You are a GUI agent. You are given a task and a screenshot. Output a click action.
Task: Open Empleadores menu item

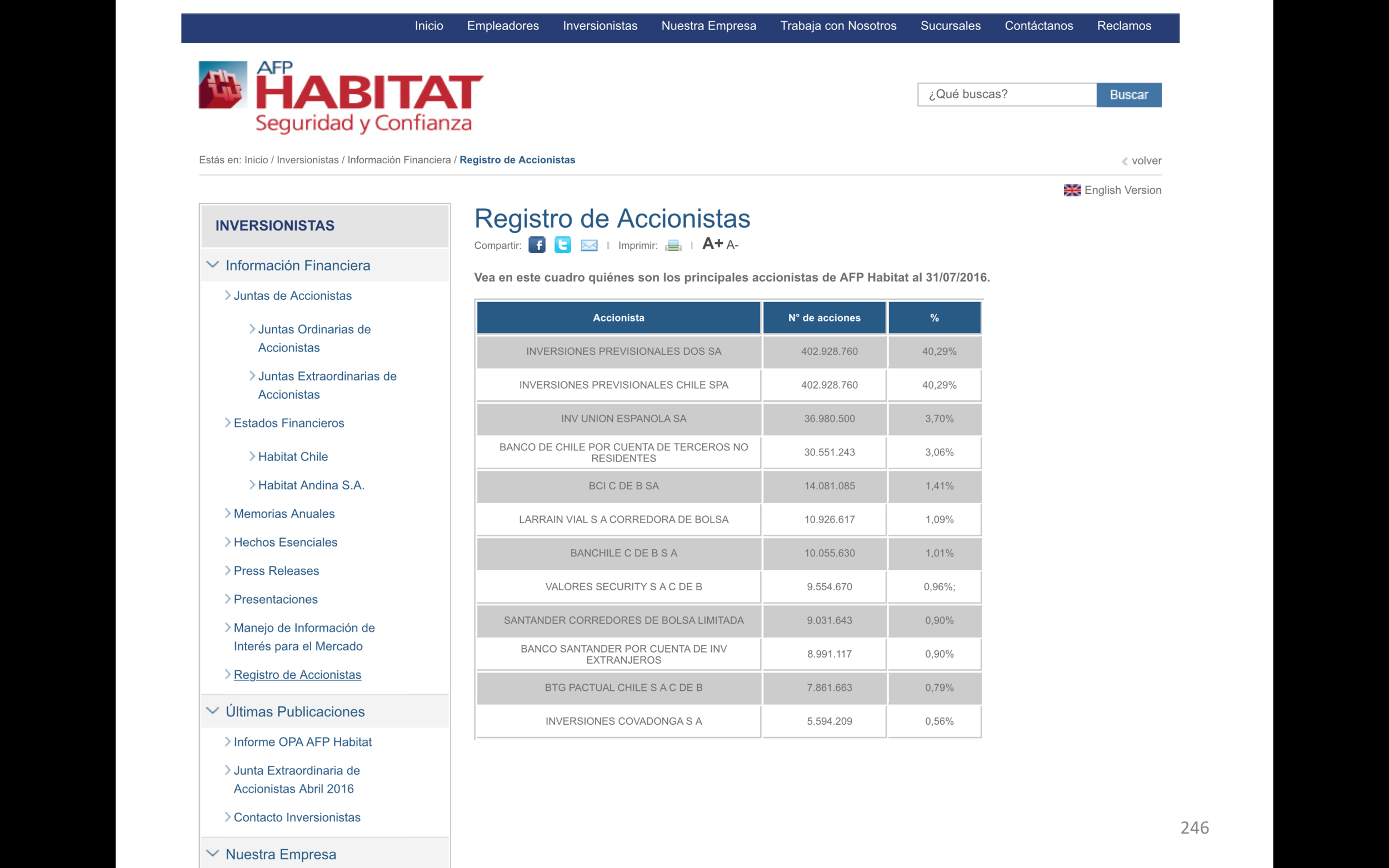coord(502,26)
